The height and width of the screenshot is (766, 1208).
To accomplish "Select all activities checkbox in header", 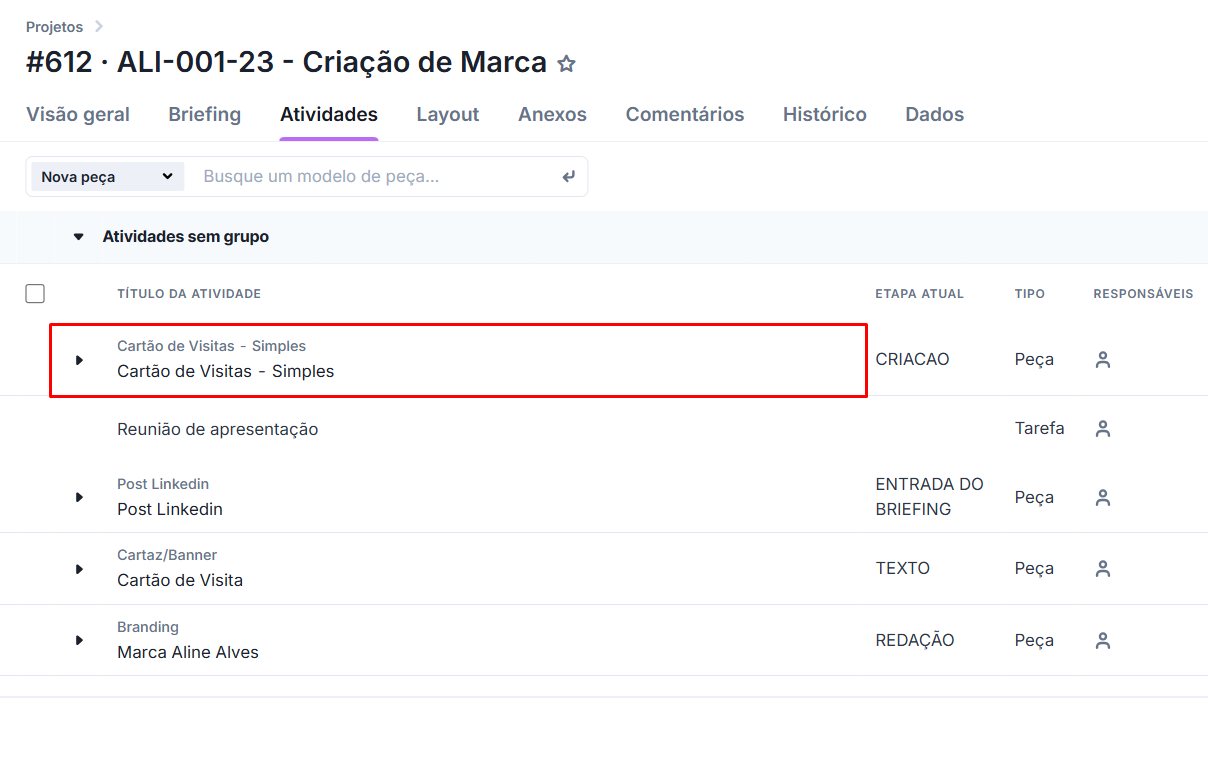I will pyautogui.click(x=35, y=293).
